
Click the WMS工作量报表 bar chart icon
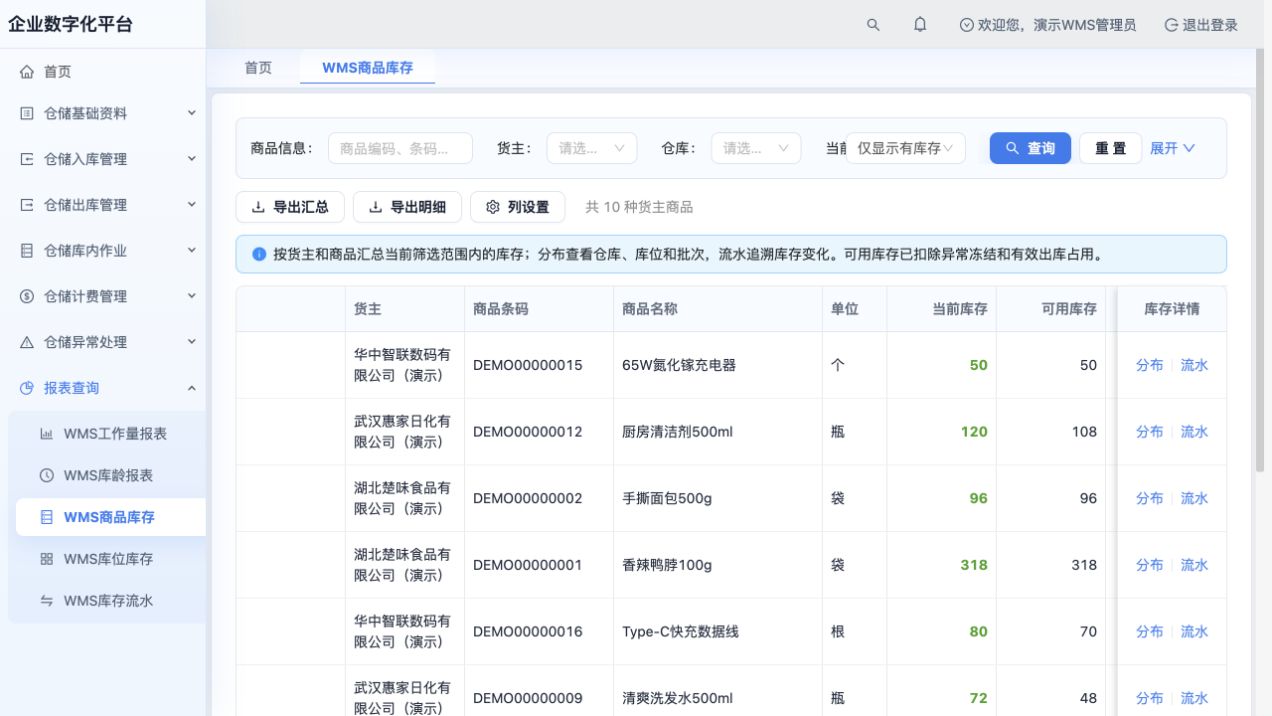coord(46,434)
